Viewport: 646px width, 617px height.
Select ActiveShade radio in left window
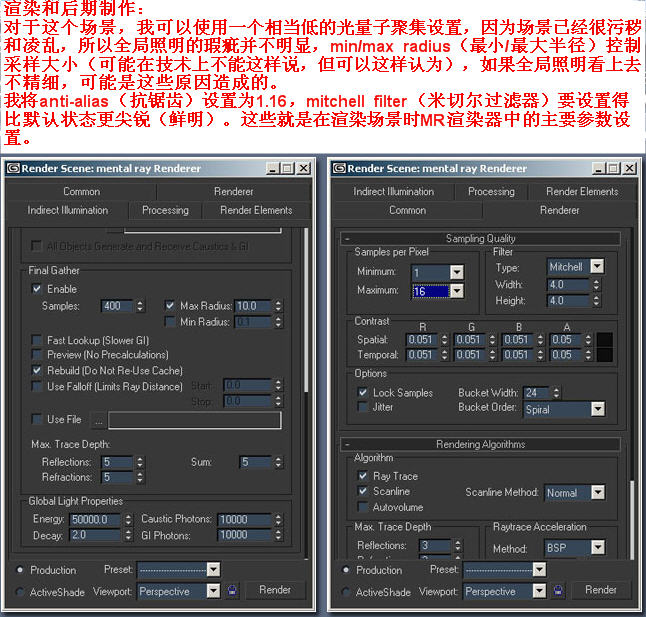(x=19, y=592)
